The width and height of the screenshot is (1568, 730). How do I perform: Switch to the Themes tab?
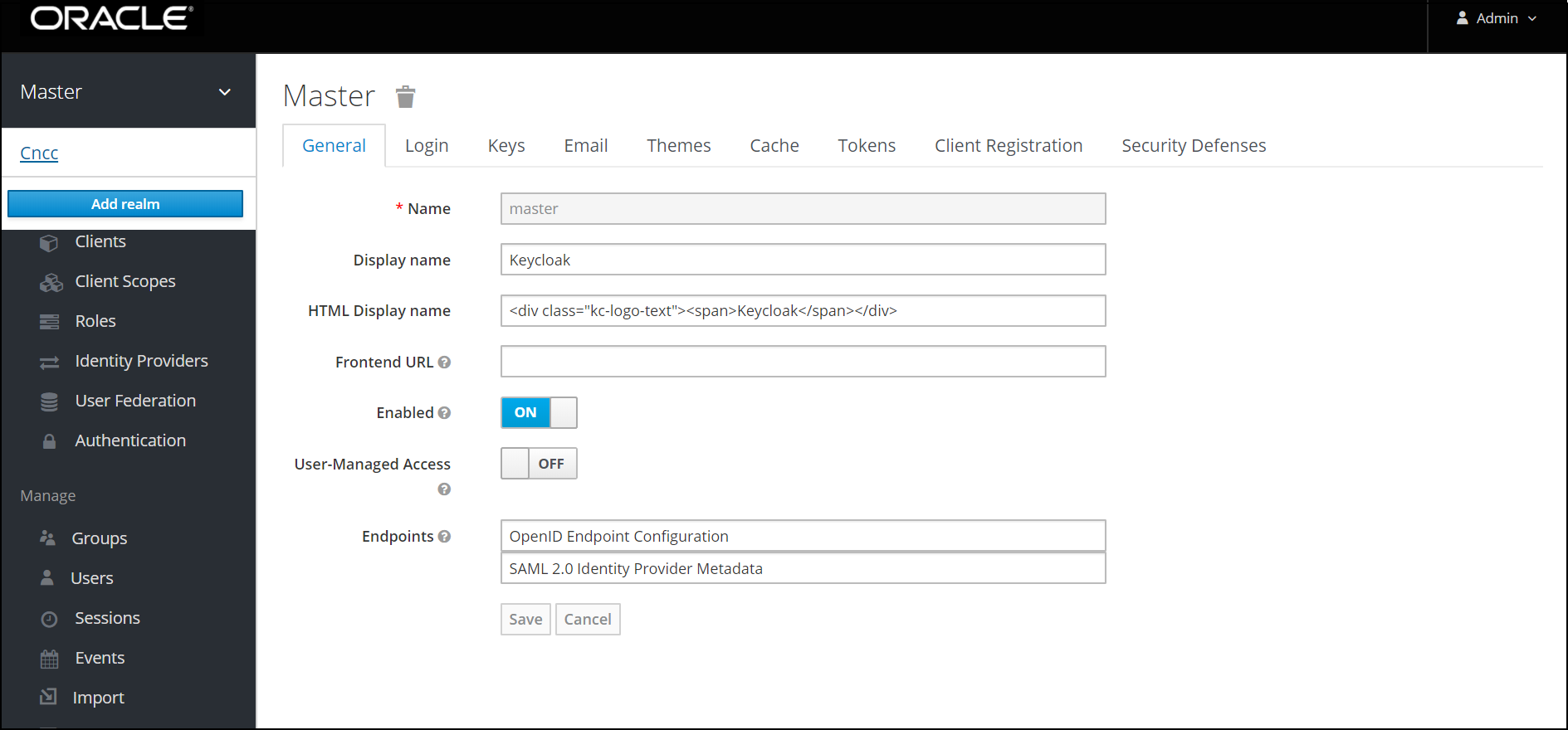coord(679,146)
